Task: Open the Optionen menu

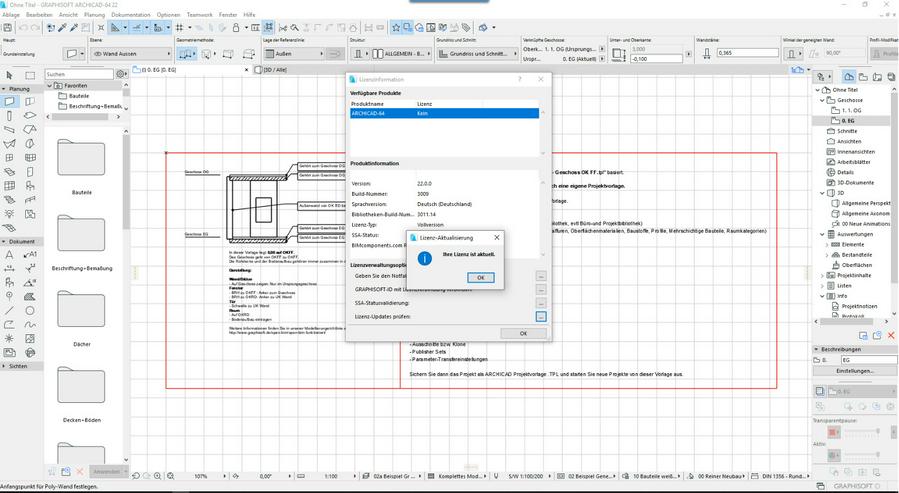Action: pyautogui.click(x=169, y=14)
